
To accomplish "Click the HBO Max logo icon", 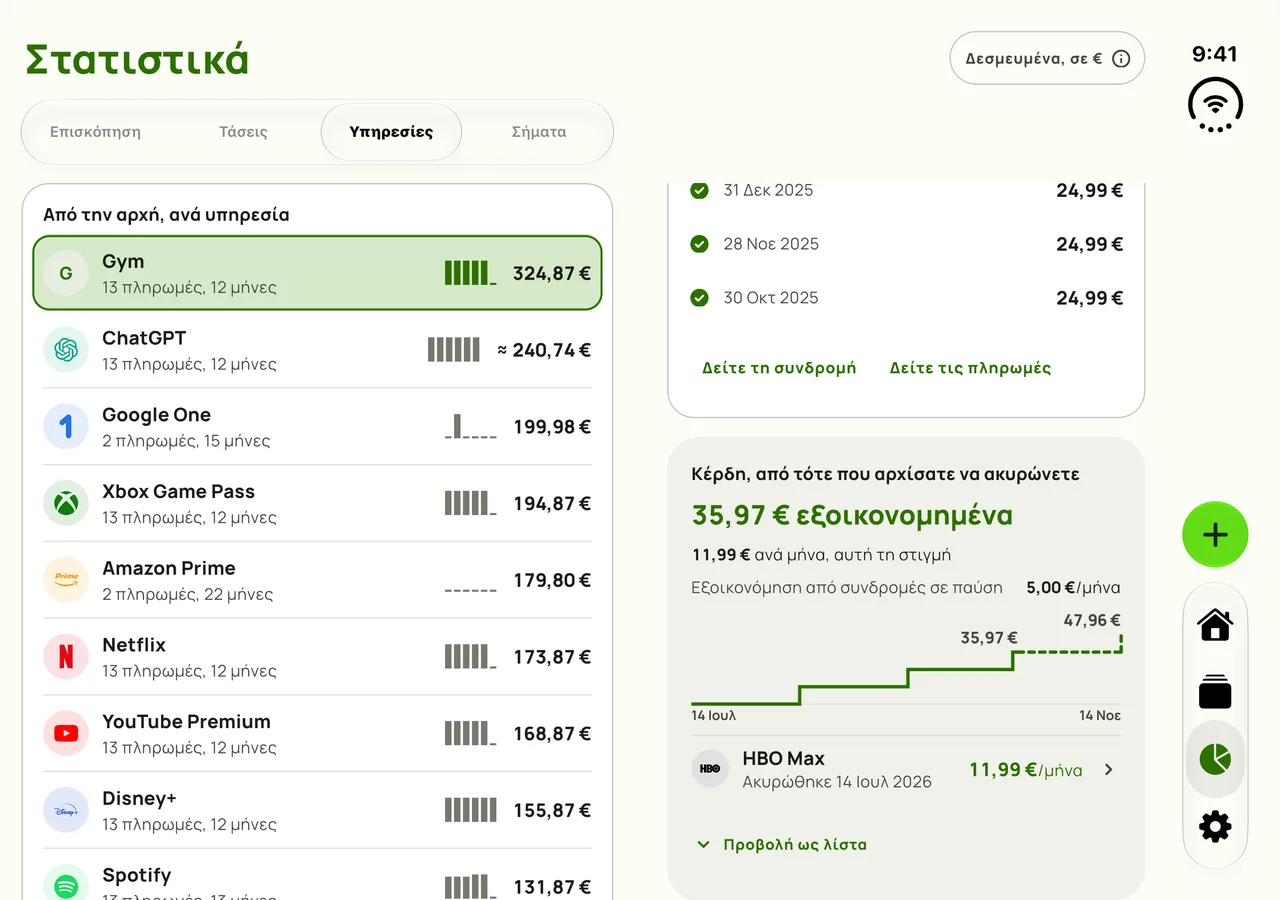I will click(x=710, y=769).
